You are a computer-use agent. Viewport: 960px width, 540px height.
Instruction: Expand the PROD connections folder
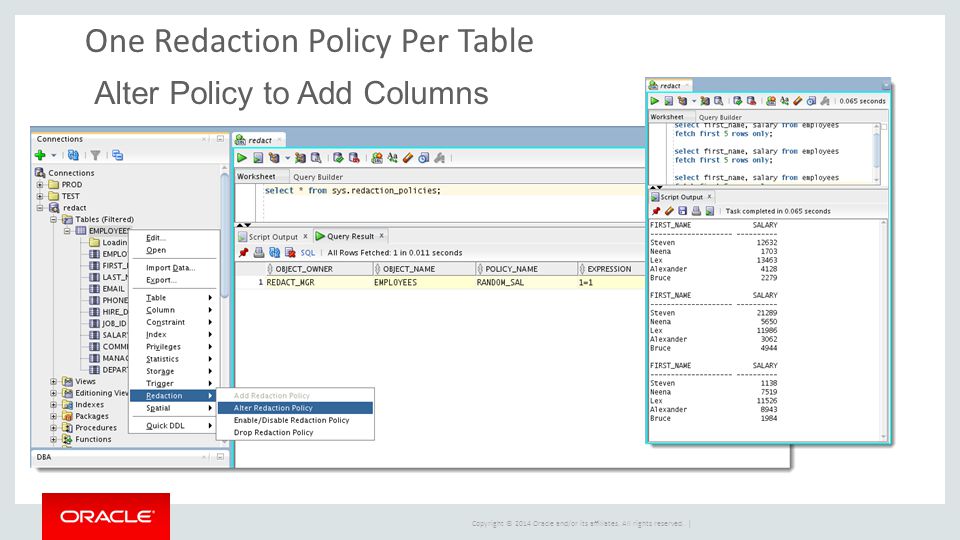click(x=40, y=184)
